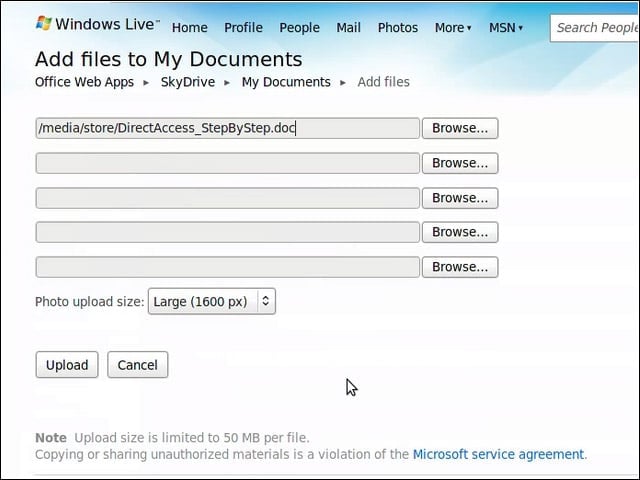Click the 'Add files' breadcrumb text
The height and width of the screenshot is (480, 640).
tap(383, 82)
